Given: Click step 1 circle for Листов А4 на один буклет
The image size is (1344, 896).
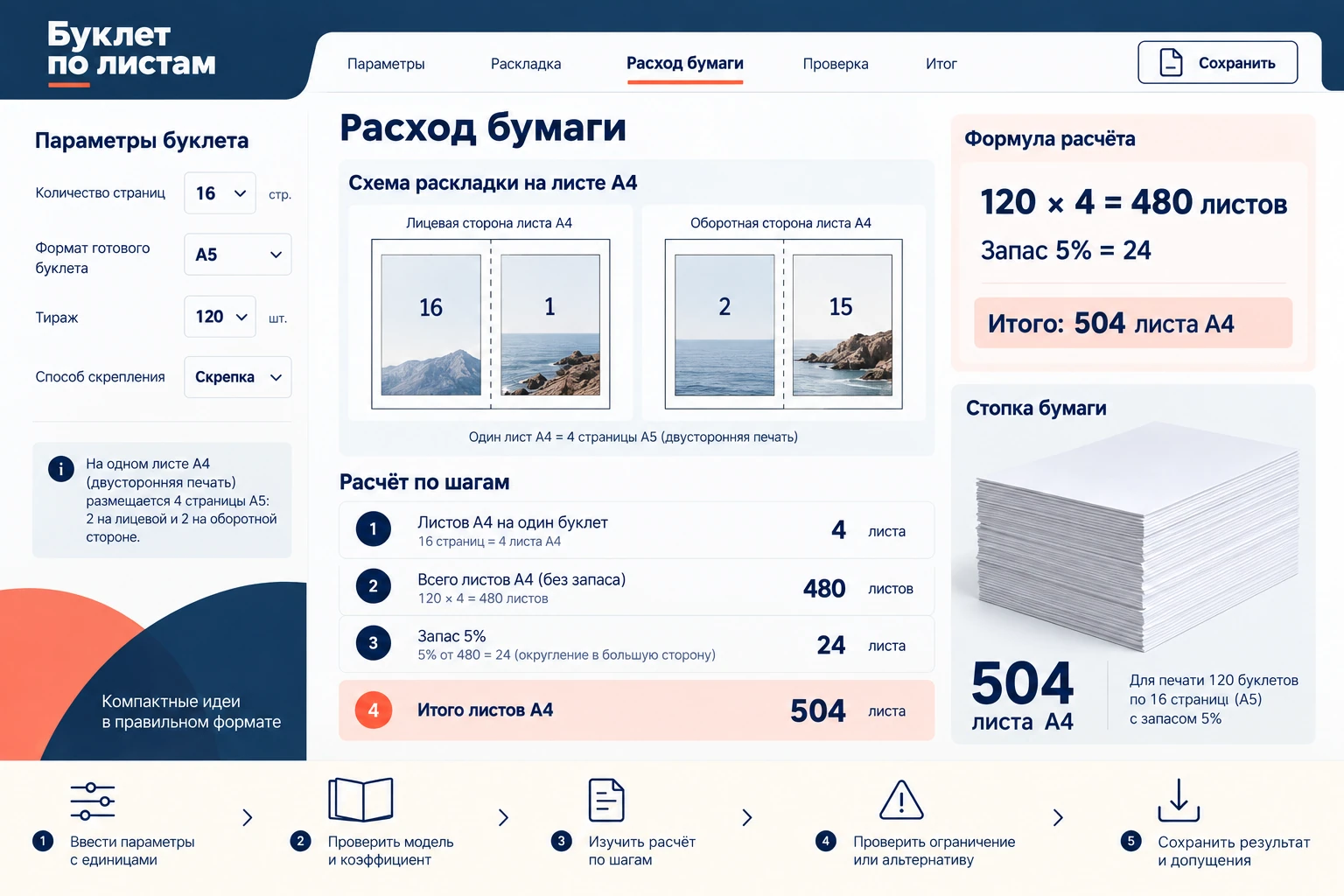Looking at the screenshot, I should tap(374, 529).
